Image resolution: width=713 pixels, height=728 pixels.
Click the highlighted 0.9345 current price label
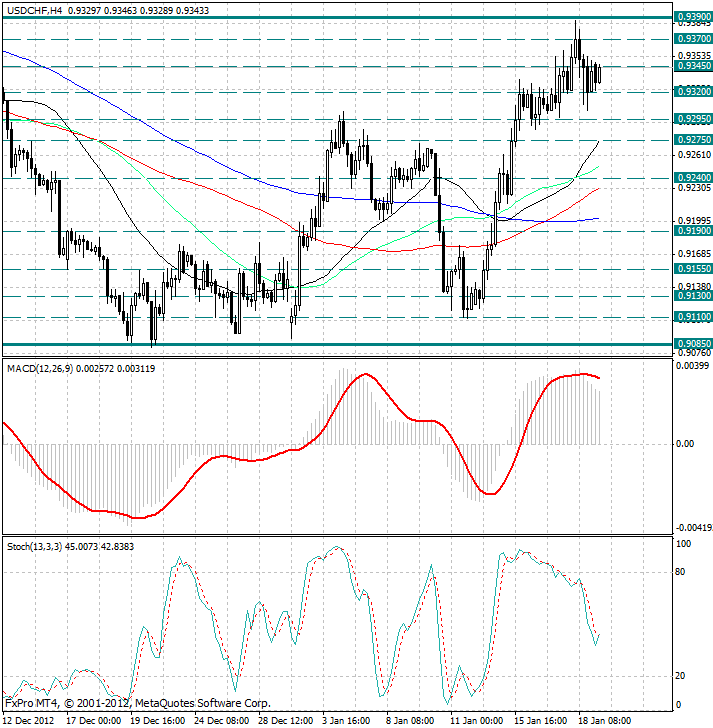pos(693,66)
